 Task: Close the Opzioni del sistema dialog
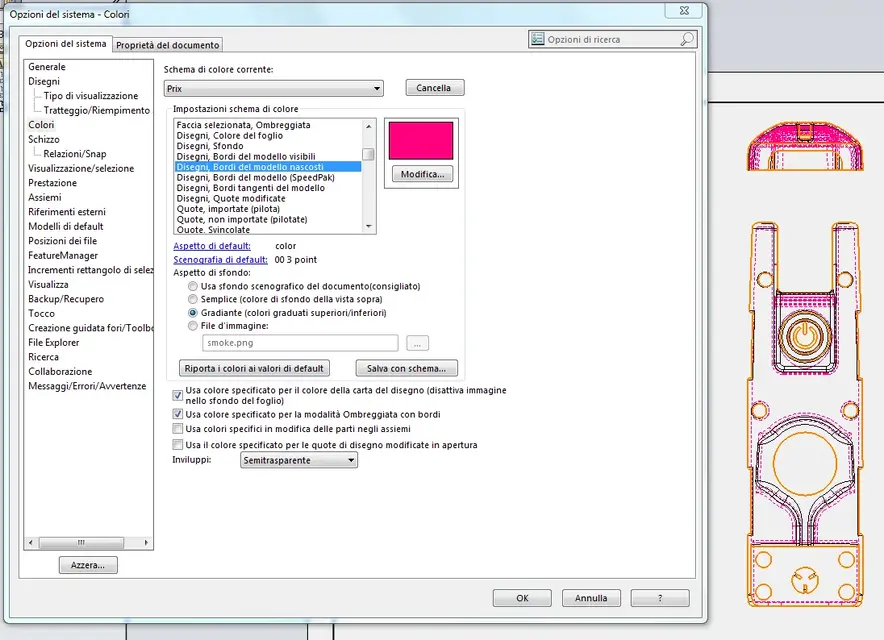[x=684, y=10]
